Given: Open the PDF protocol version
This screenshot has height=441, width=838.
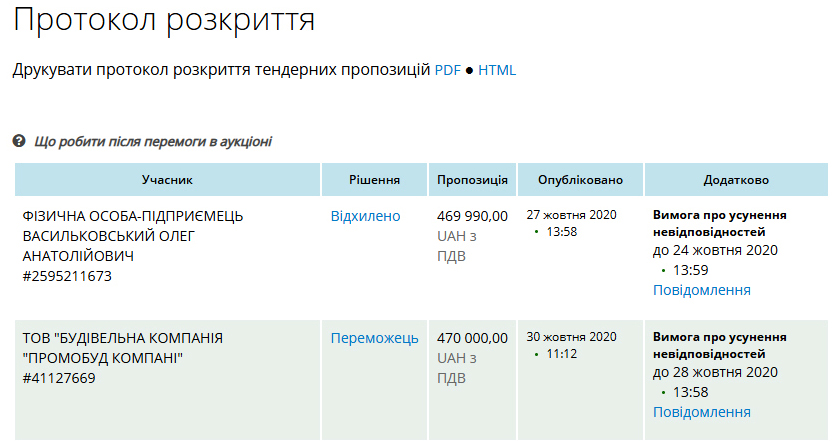Looking at the screenshot, I should click(x=446, y=70).
